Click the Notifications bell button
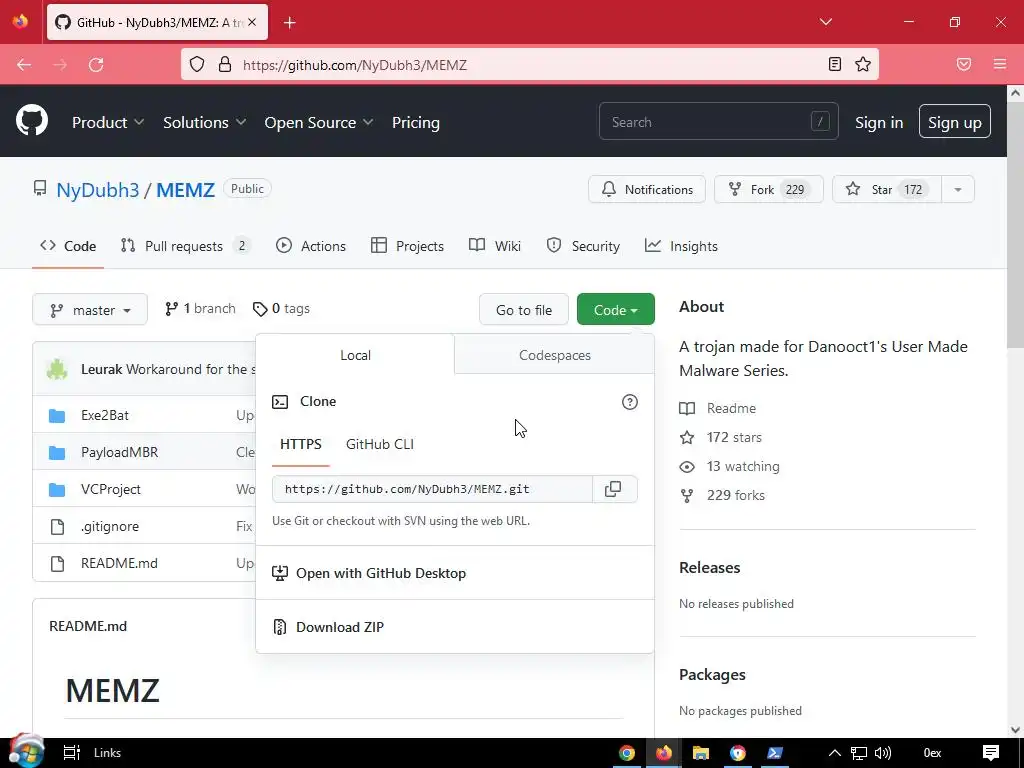The height and width of the screenshot is (768, 1024). click(x=647, y=189)
